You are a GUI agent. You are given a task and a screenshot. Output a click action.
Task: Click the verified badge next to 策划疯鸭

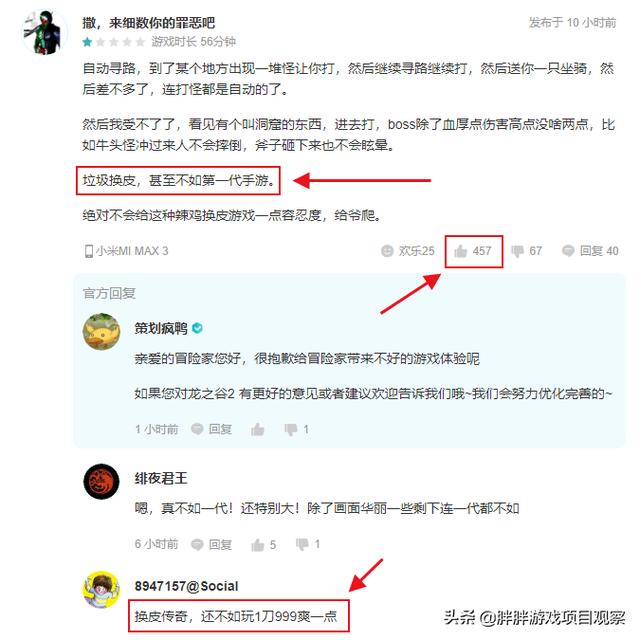197,328
